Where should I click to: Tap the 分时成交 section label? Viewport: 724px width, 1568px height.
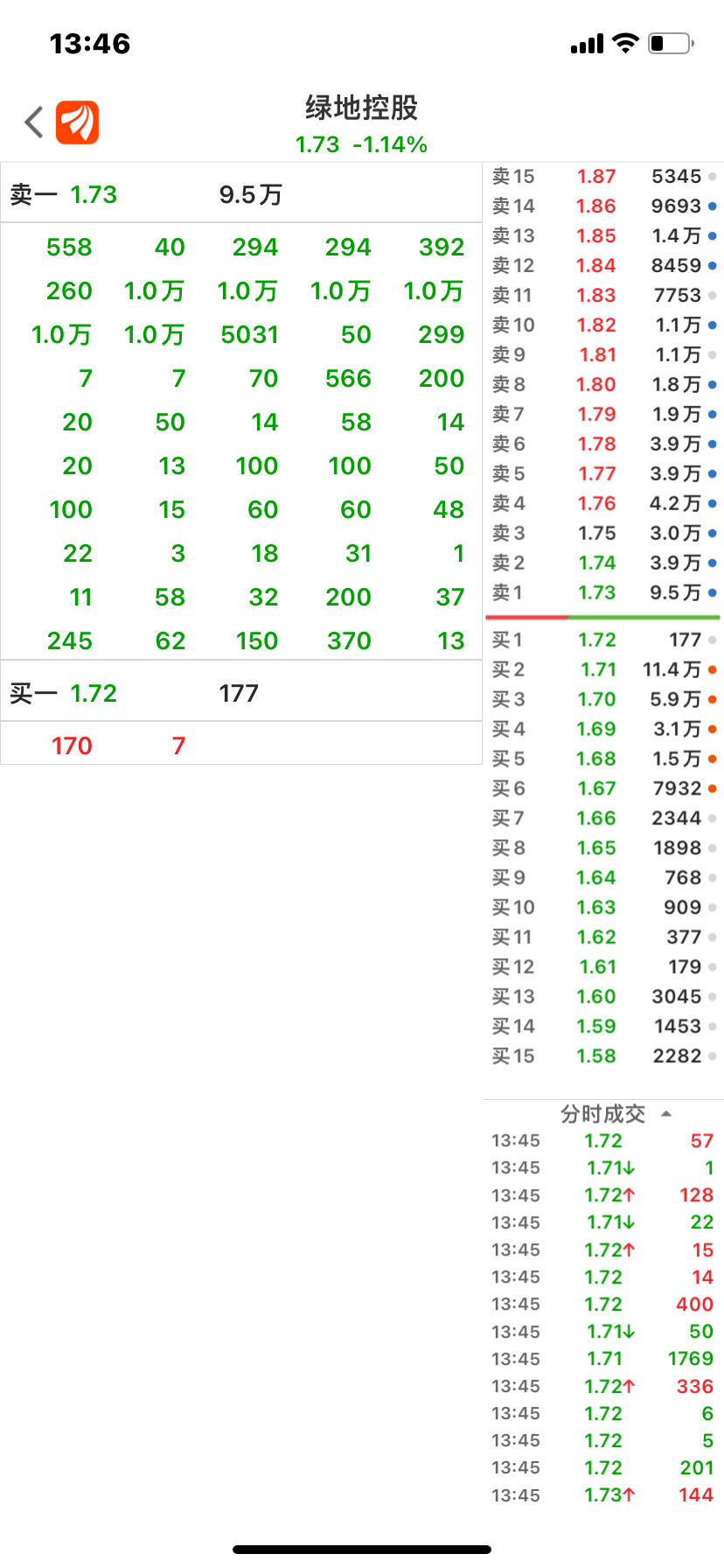[603, 1114]
